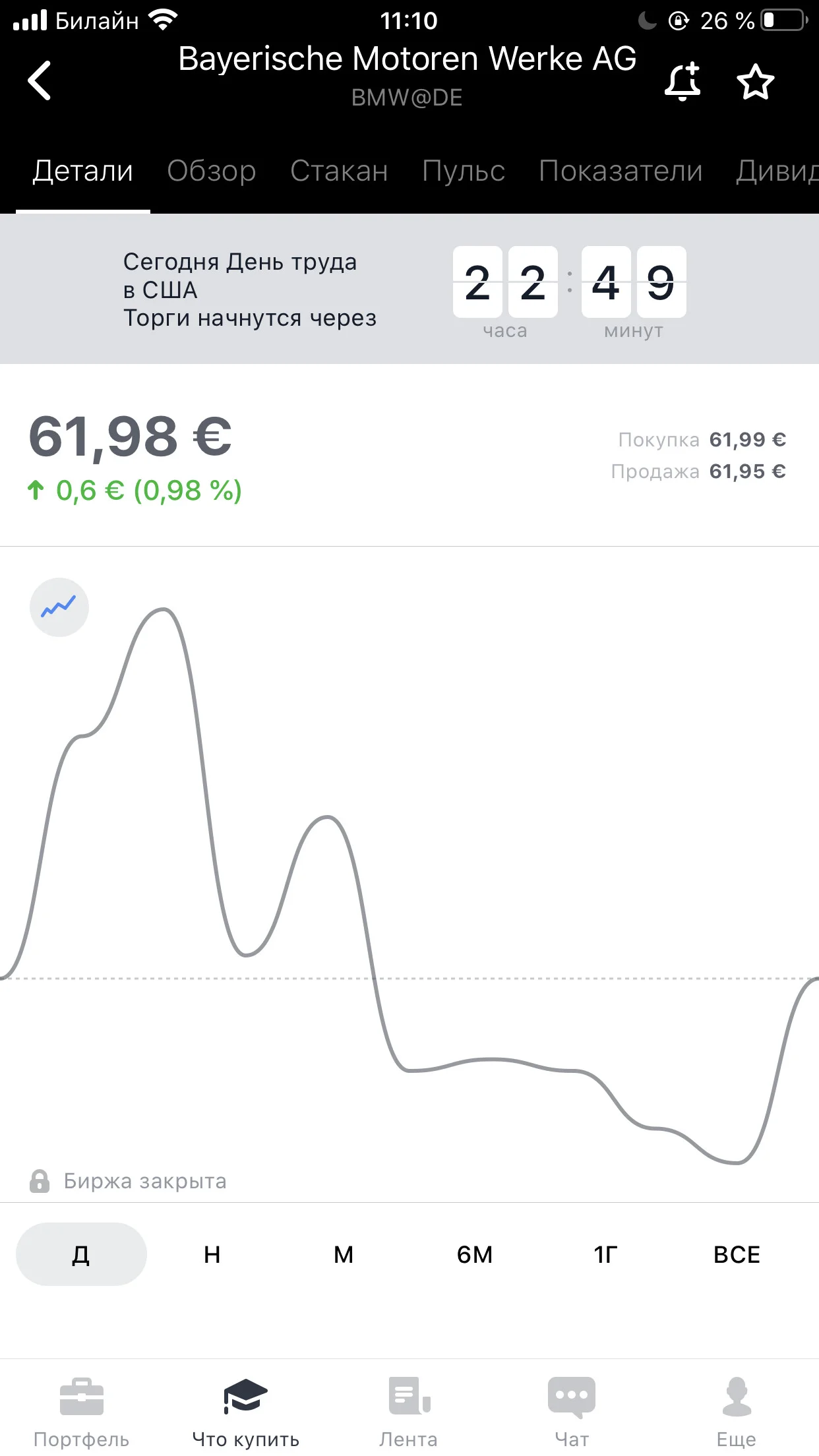Open the Стакан tab
This screenshot has width=819, height=1456.
[339, 171]
